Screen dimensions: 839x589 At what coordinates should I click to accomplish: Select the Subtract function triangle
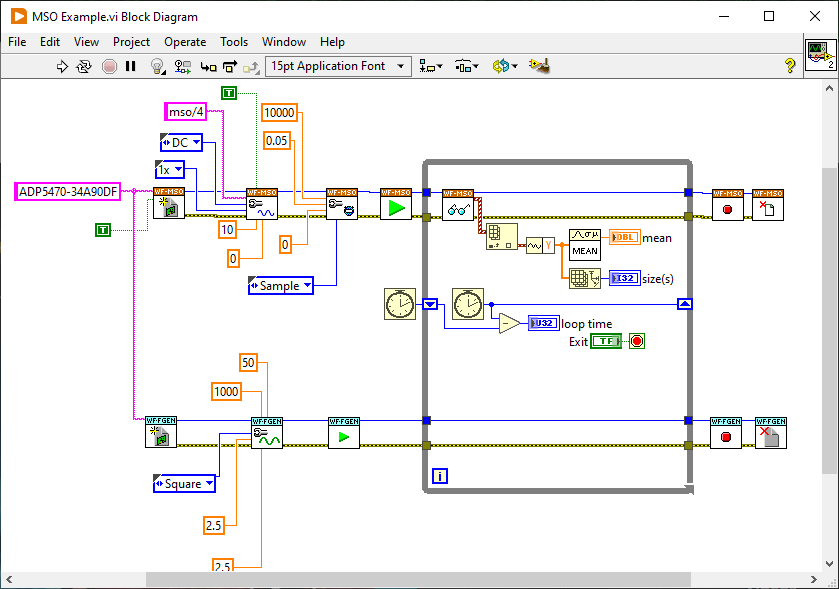click(509, 323)
